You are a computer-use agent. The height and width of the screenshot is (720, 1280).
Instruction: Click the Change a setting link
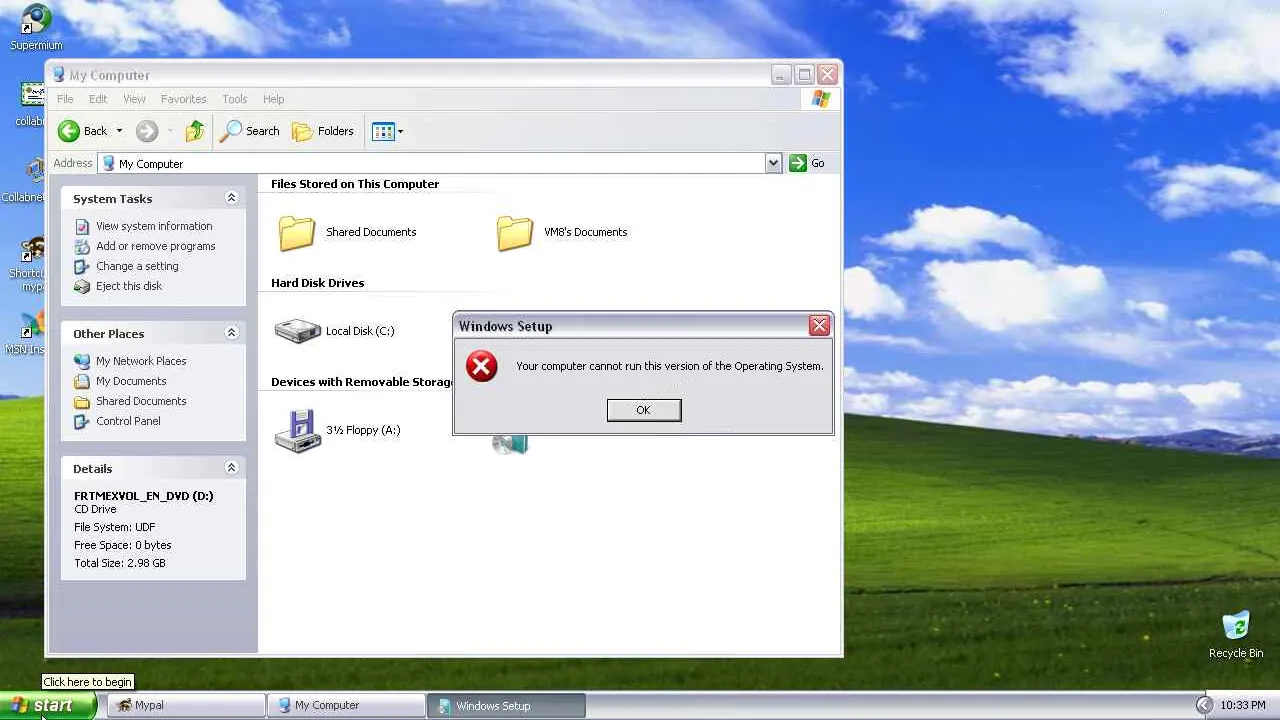137,266
